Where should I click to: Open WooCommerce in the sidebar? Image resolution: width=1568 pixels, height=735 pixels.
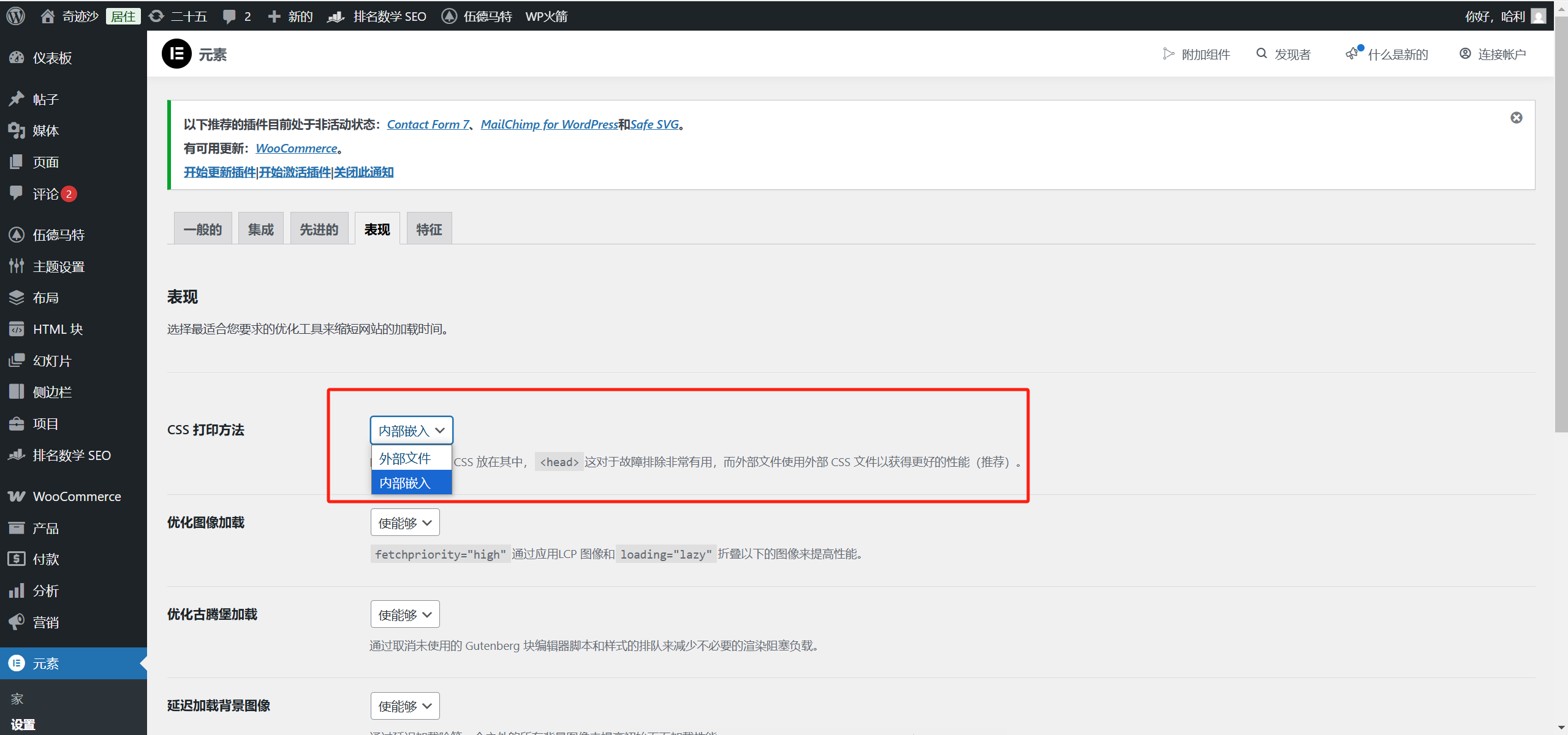(x=76, y=496)
